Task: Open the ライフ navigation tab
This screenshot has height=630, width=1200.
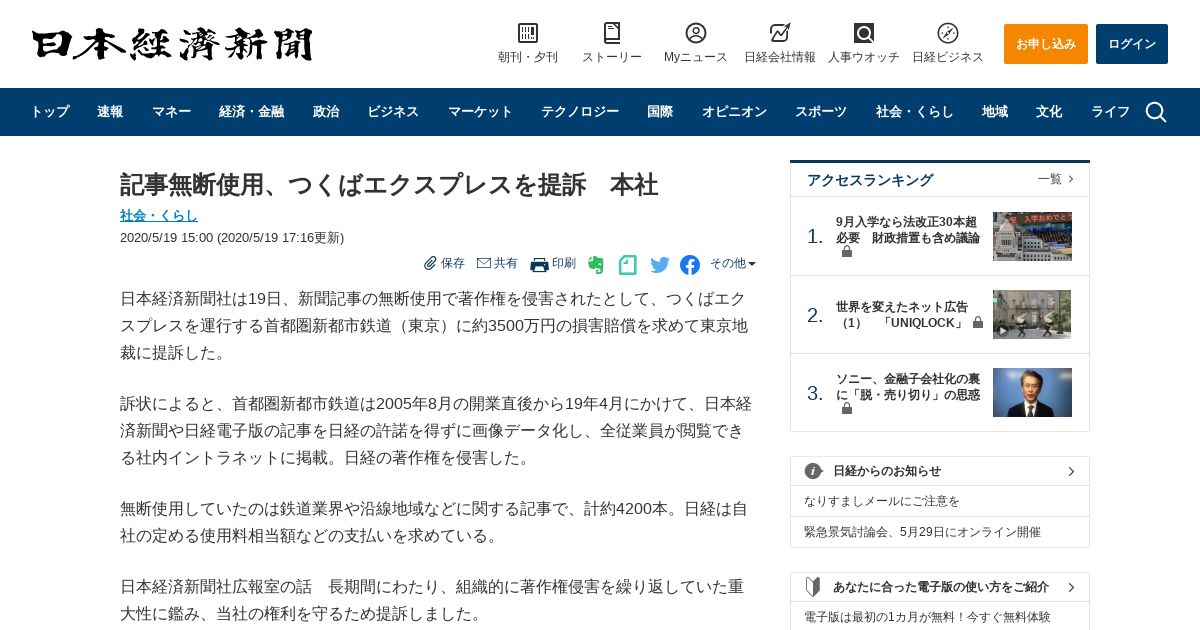Action: pos(1110,112)
